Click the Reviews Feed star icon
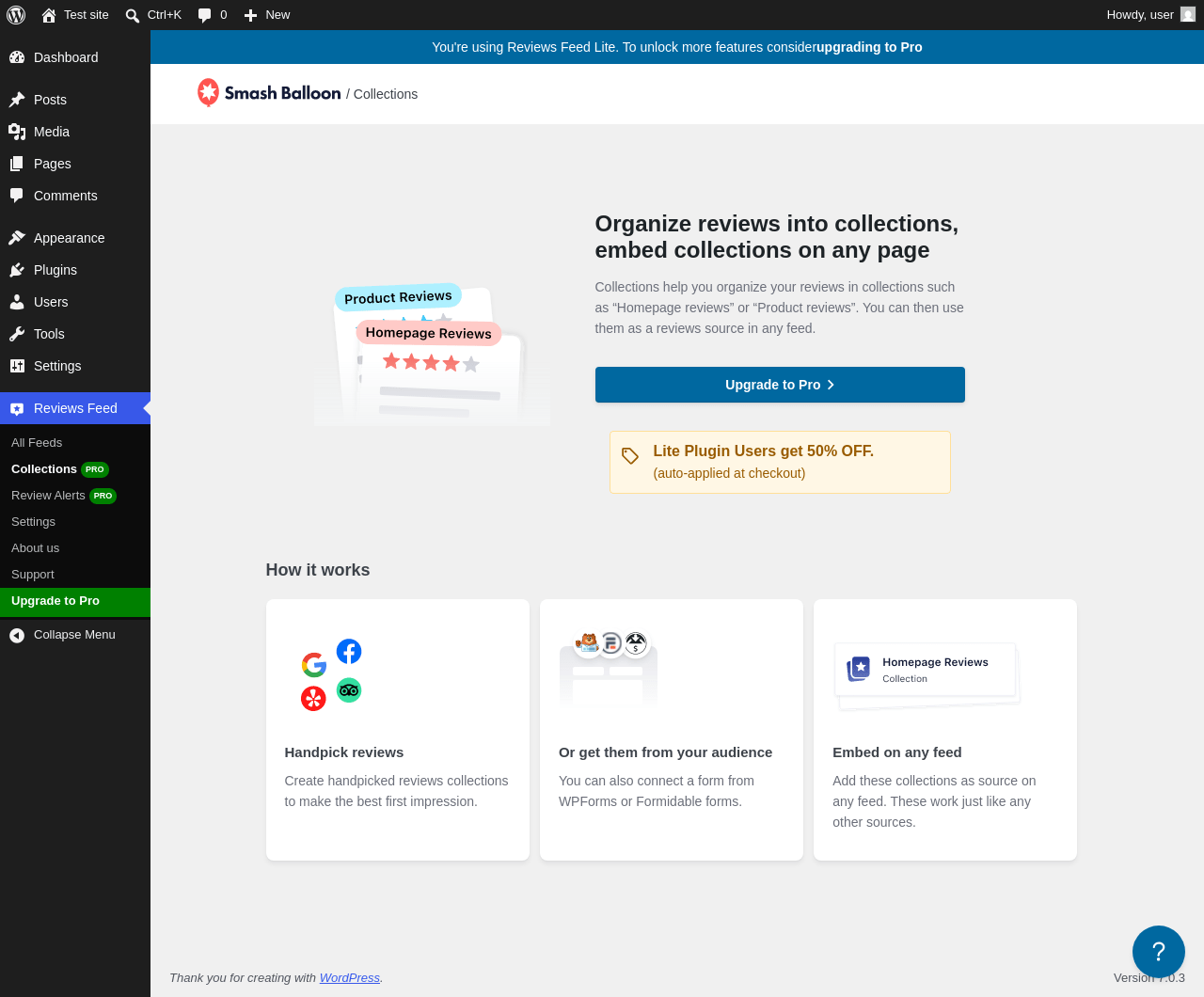 tap(17, 408)
